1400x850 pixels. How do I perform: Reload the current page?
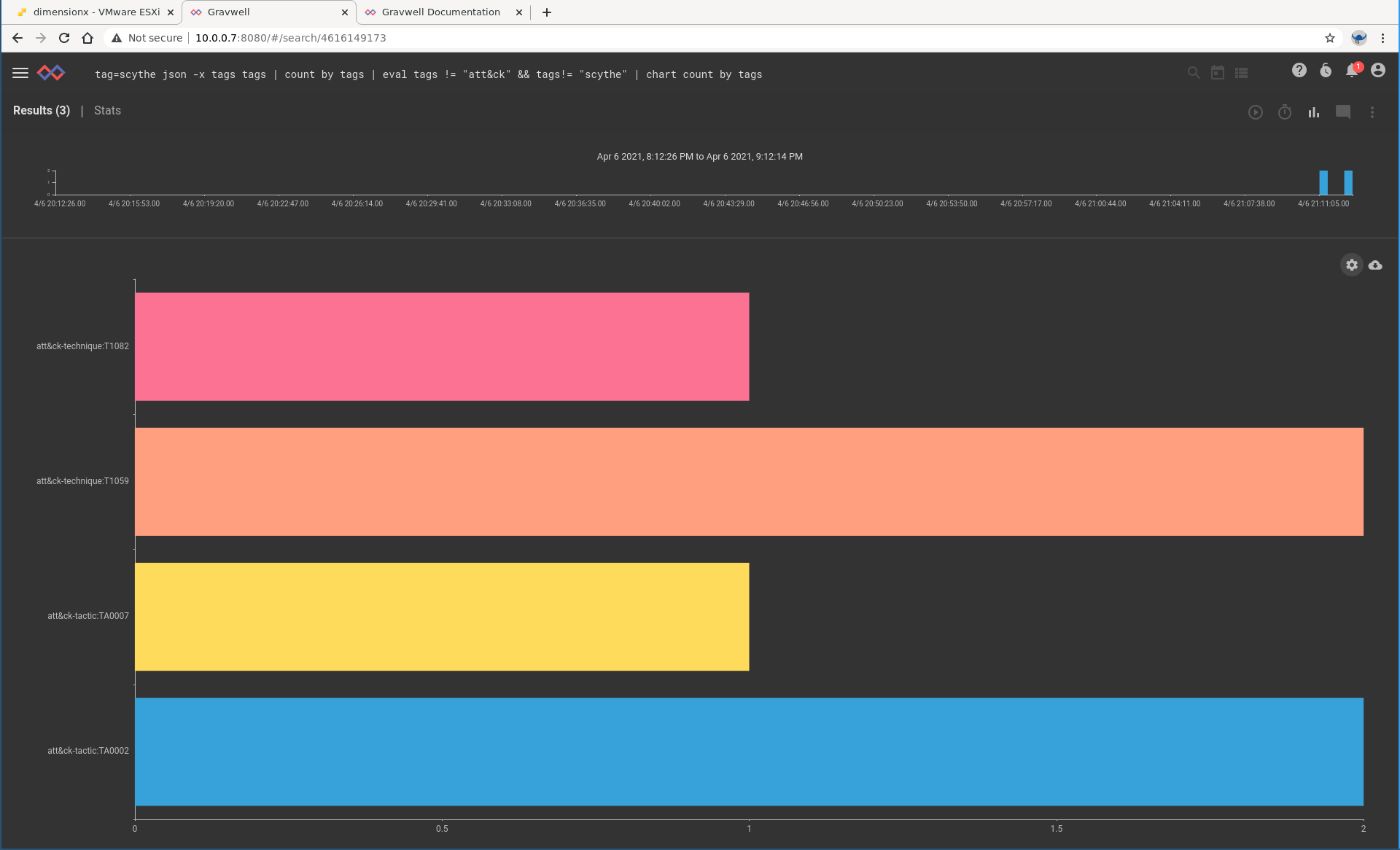coord(64,38)
